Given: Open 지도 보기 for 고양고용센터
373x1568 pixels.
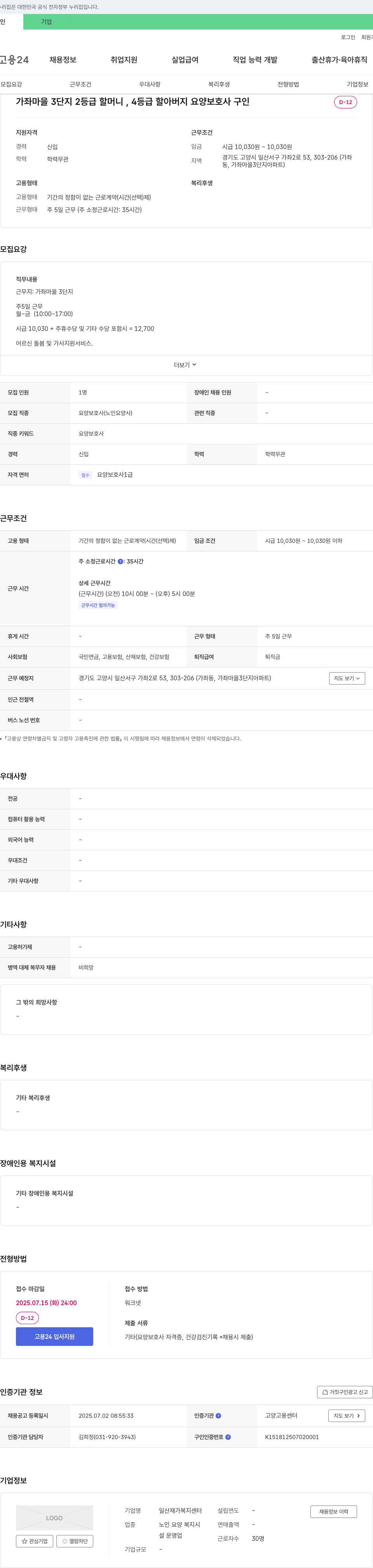Looking at the screenshot, I should click(347, 1416).
